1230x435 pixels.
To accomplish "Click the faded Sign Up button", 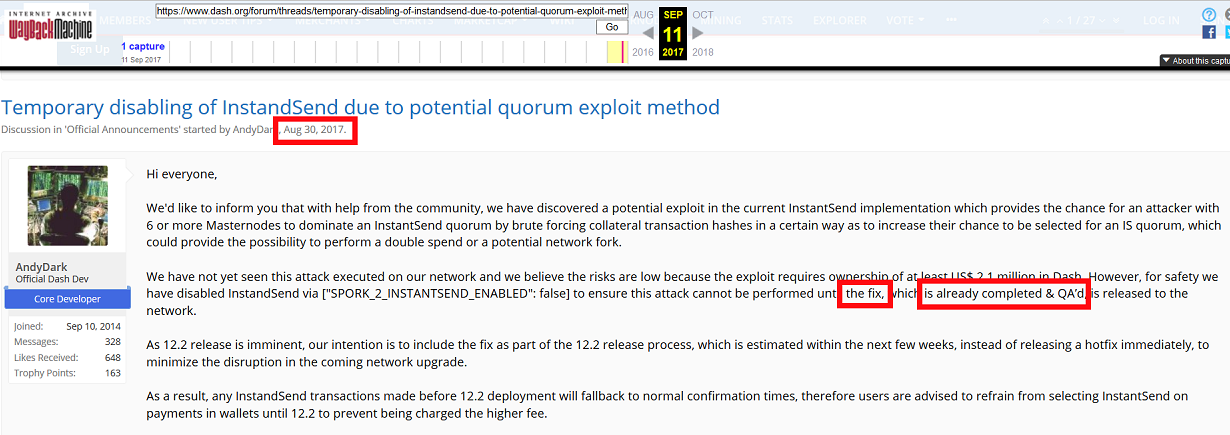I will pos(90,49).
